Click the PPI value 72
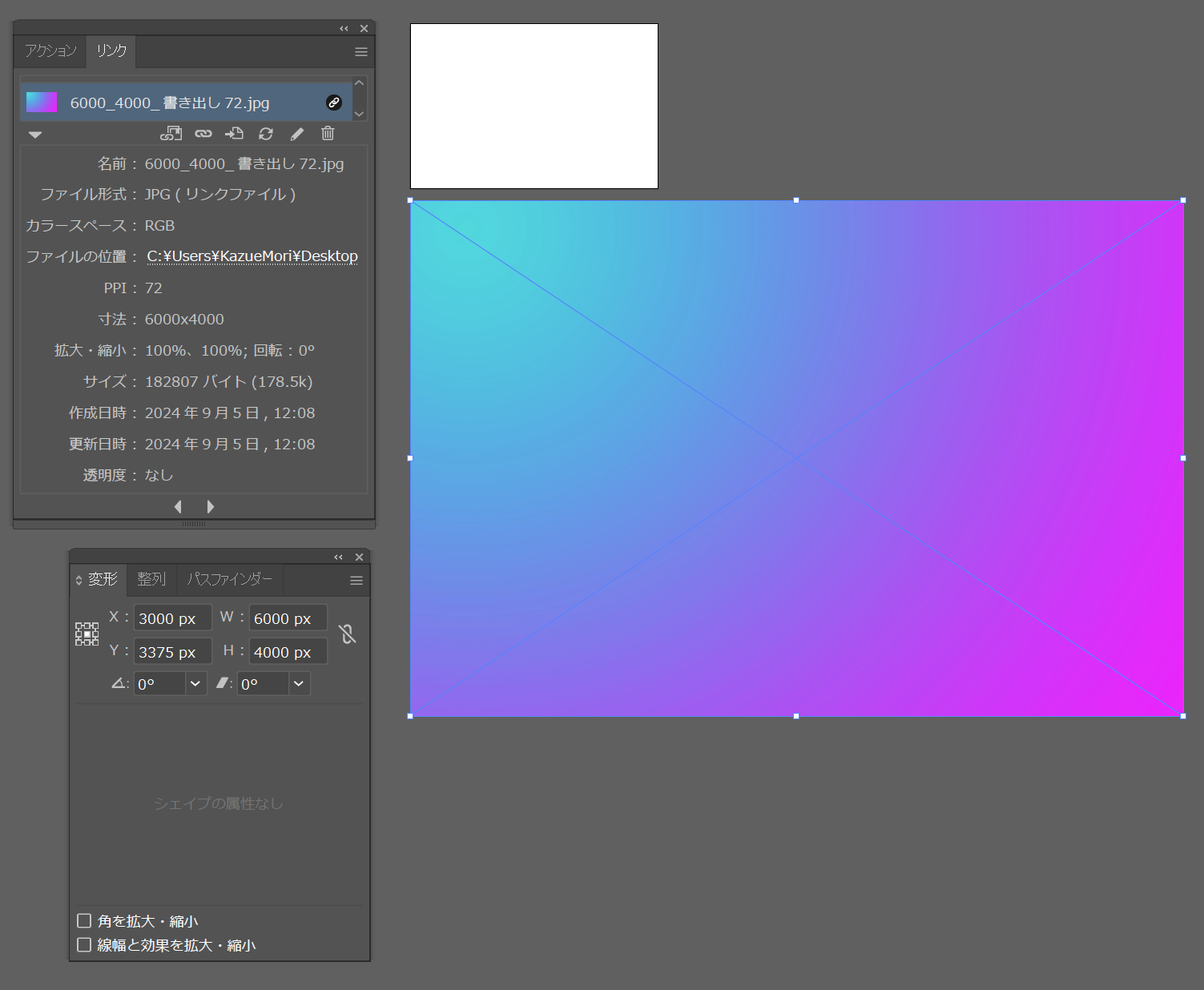 click(154, 288)
